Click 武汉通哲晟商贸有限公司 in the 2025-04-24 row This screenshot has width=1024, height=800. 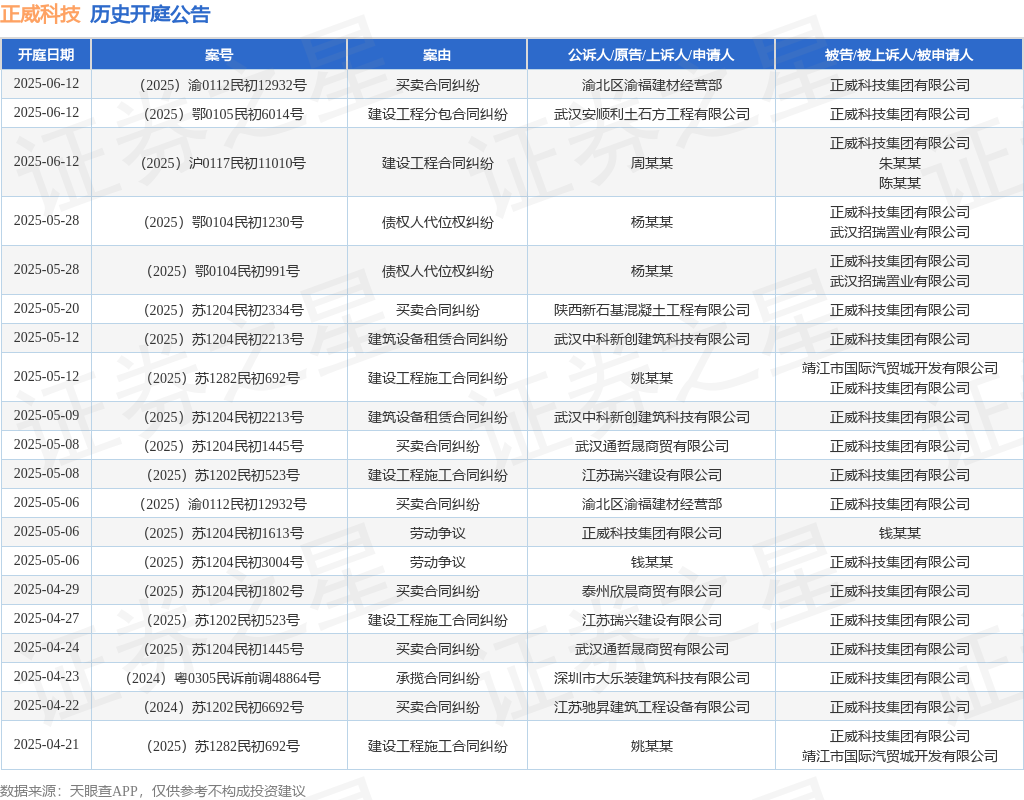click(652, 650)
